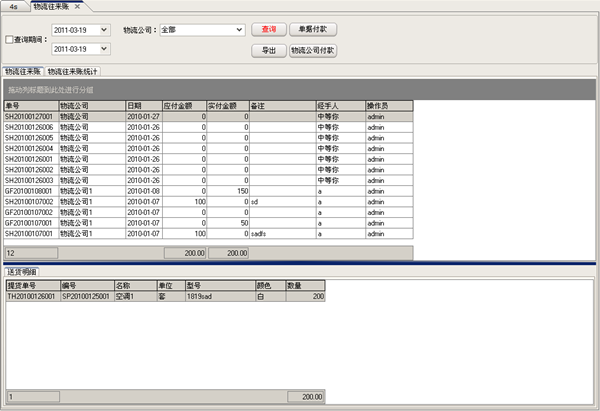Click the 单据付款 button

(x=312, y=29)
